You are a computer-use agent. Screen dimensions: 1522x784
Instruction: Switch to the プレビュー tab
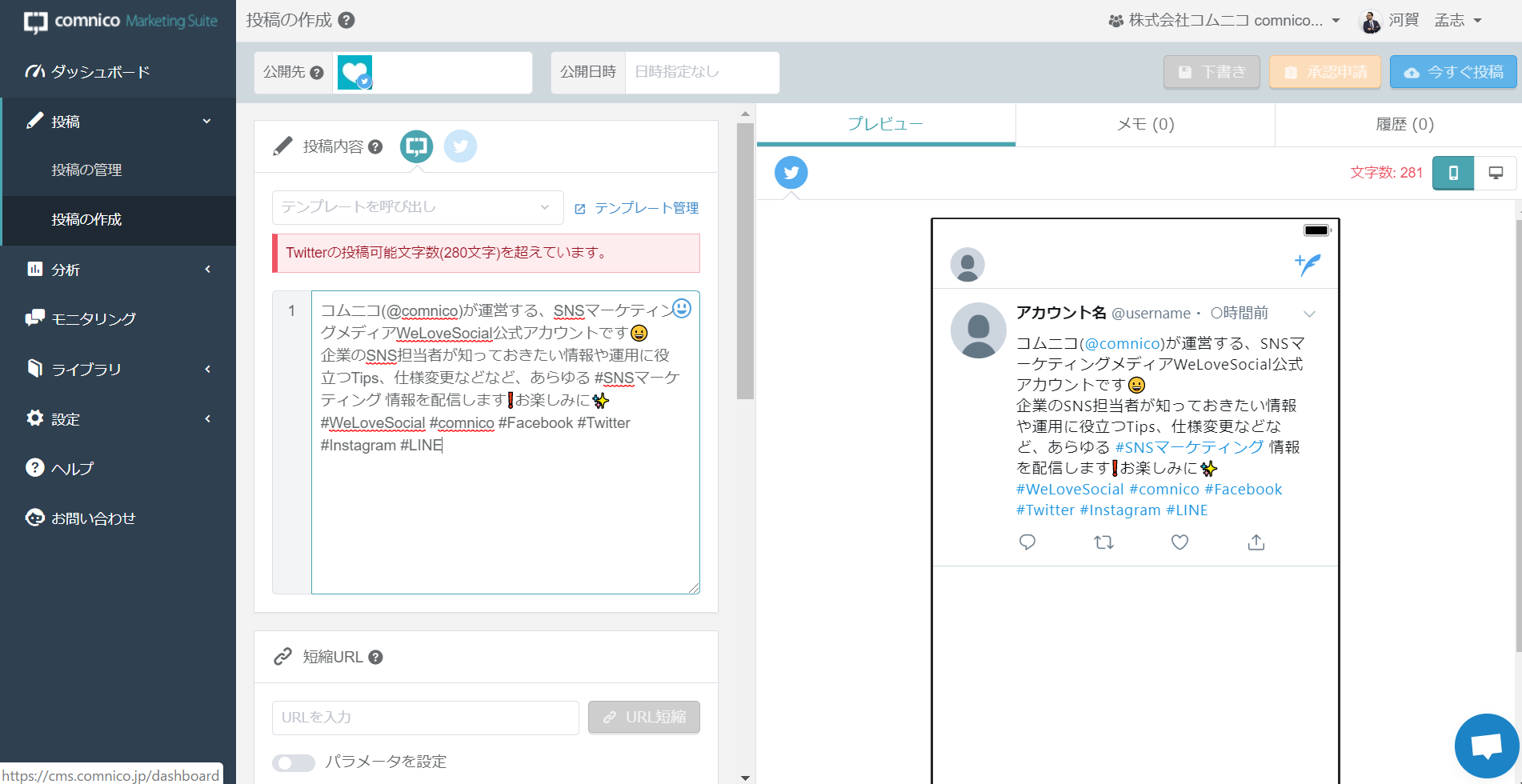pos(886,124)
